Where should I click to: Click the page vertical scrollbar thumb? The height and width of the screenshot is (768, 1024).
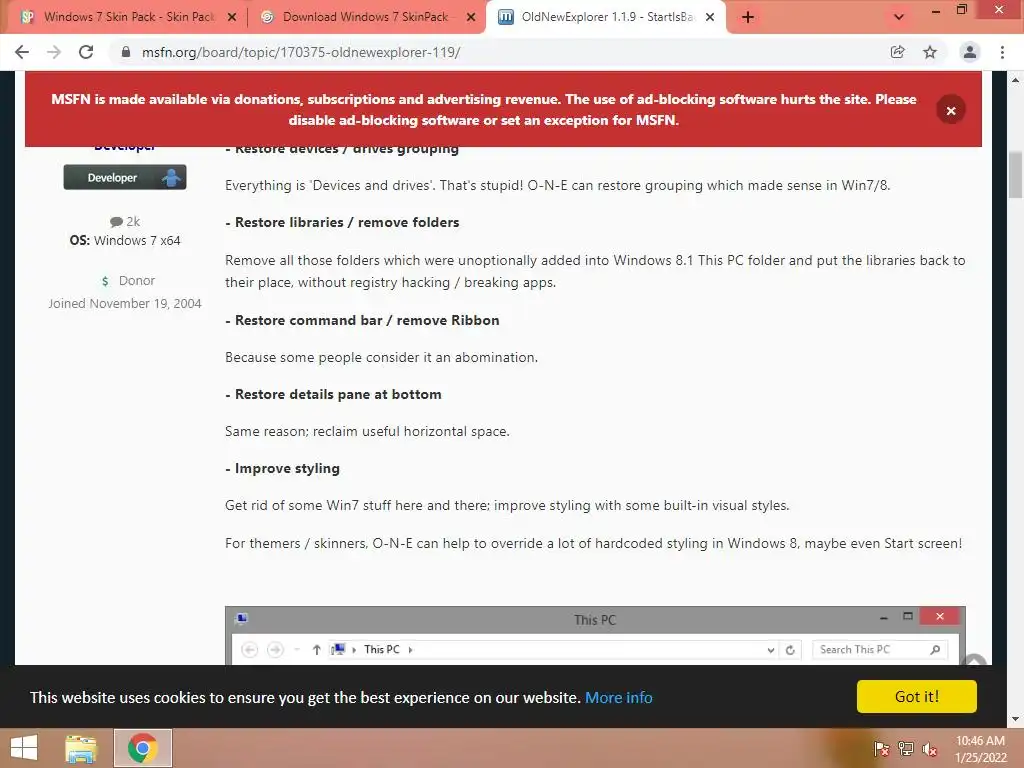pos(1015,174)
